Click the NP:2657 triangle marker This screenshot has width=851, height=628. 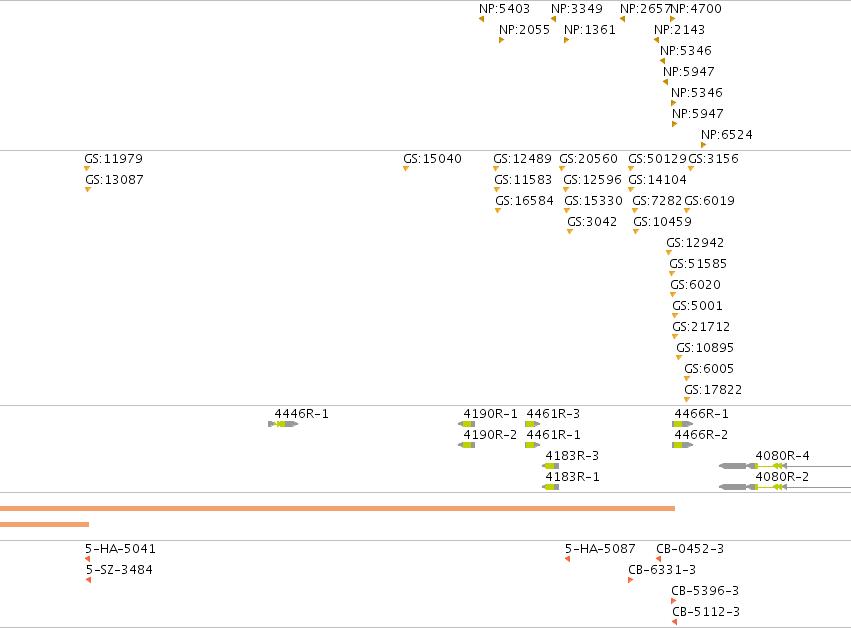pyautogui.click(x=623, y=19)
